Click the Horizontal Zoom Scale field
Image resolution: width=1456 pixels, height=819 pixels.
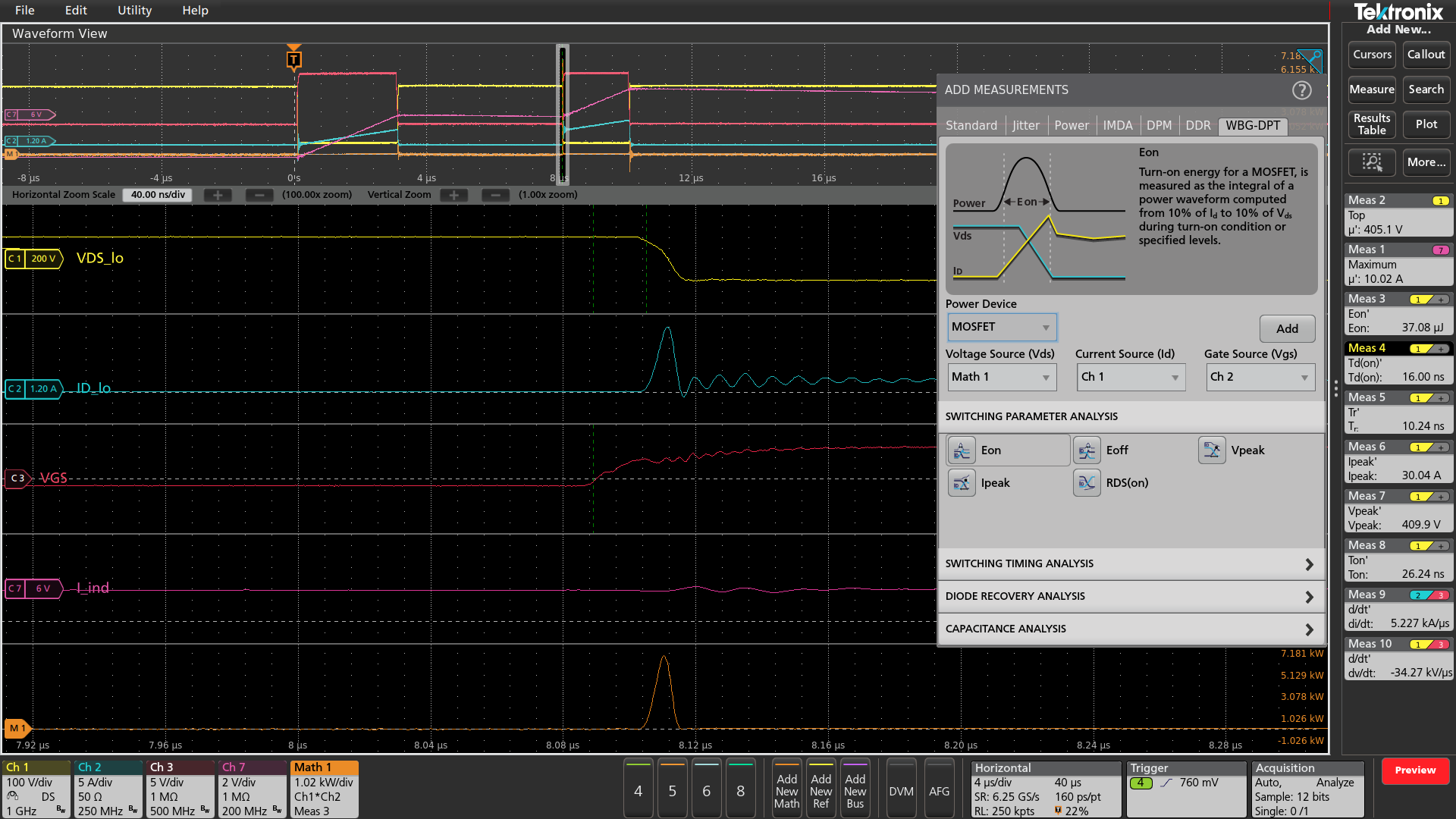(158, 195)
